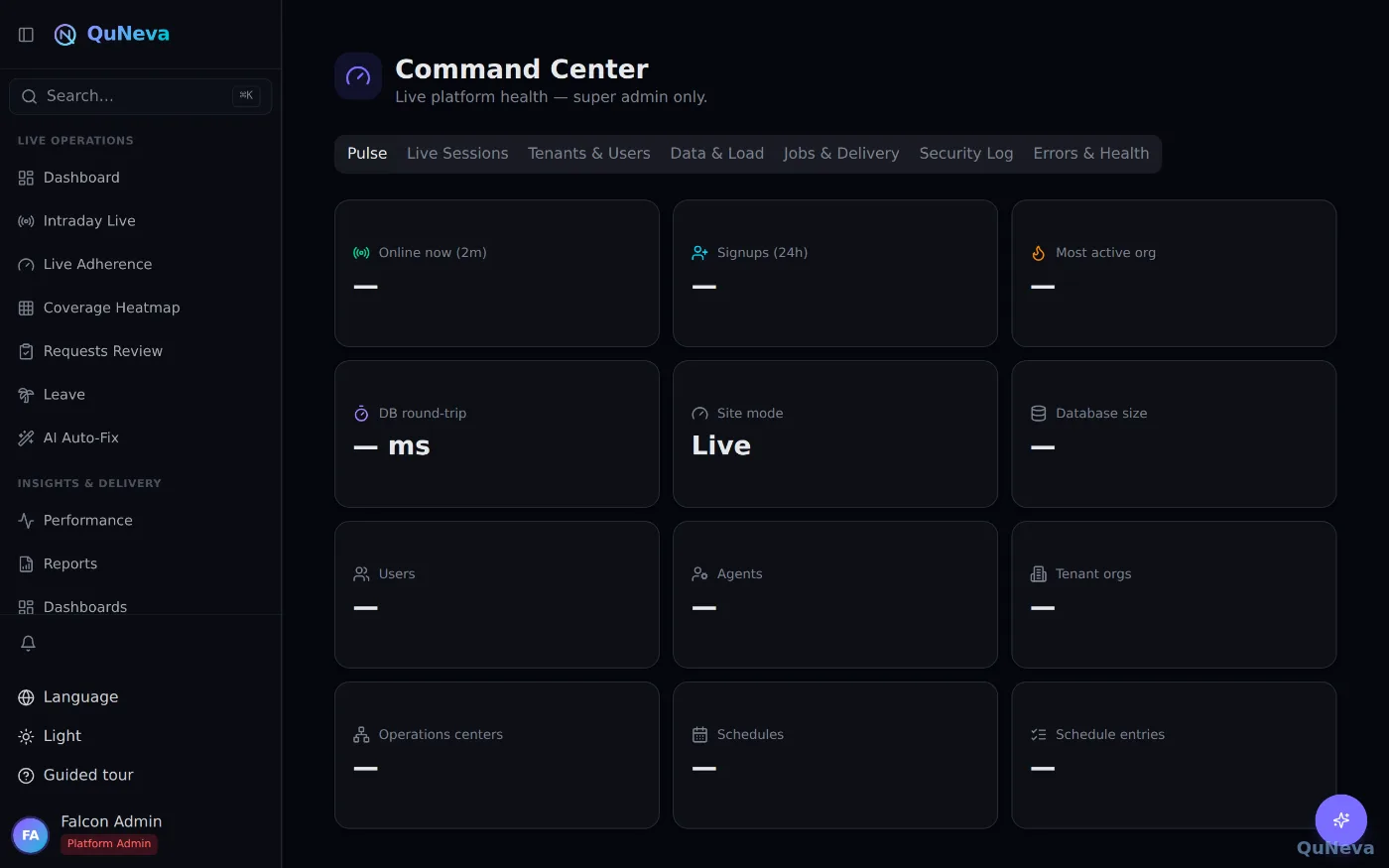
Task: Click the QuNeva logo icon
Action: pyautogui.click(x=65, y=35)
